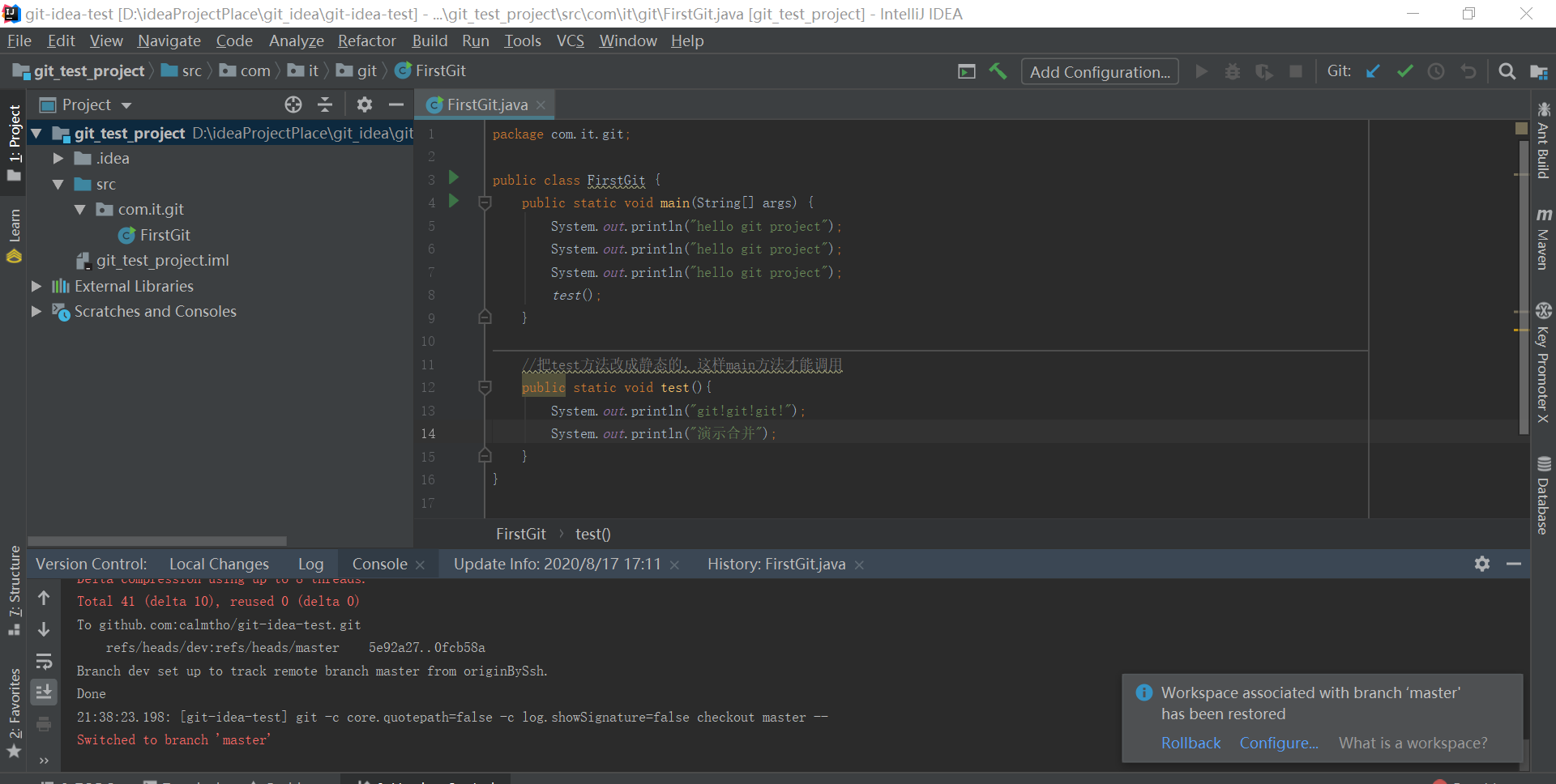Click run gutter arrow at line 3
This screenshot has height=784, width=1556.
pos(454,177)
